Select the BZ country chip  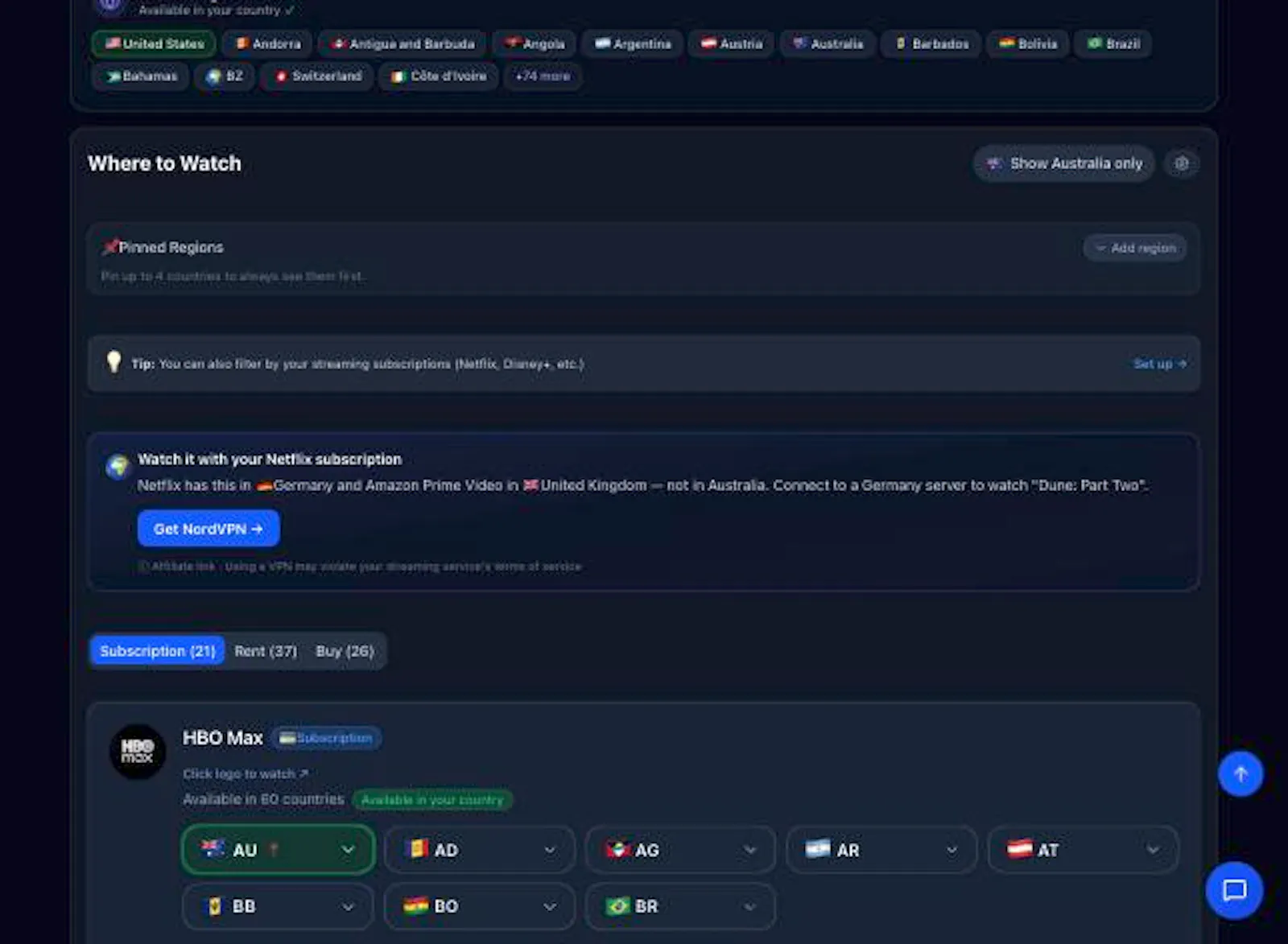(225, 76)
